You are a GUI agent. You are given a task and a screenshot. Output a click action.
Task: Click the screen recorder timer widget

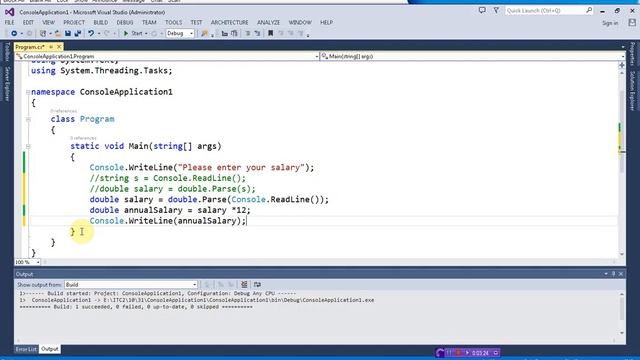pyautogui.click(x=468, y=353)
